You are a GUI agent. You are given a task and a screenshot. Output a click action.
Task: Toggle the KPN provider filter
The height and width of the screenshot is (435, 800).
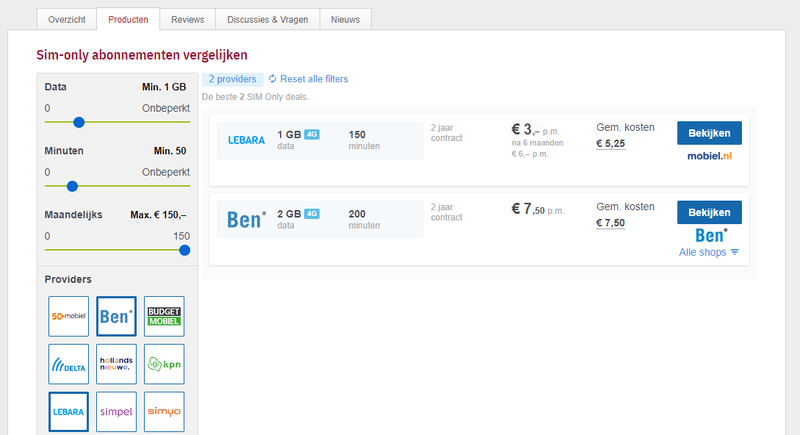tap(164, 364)
